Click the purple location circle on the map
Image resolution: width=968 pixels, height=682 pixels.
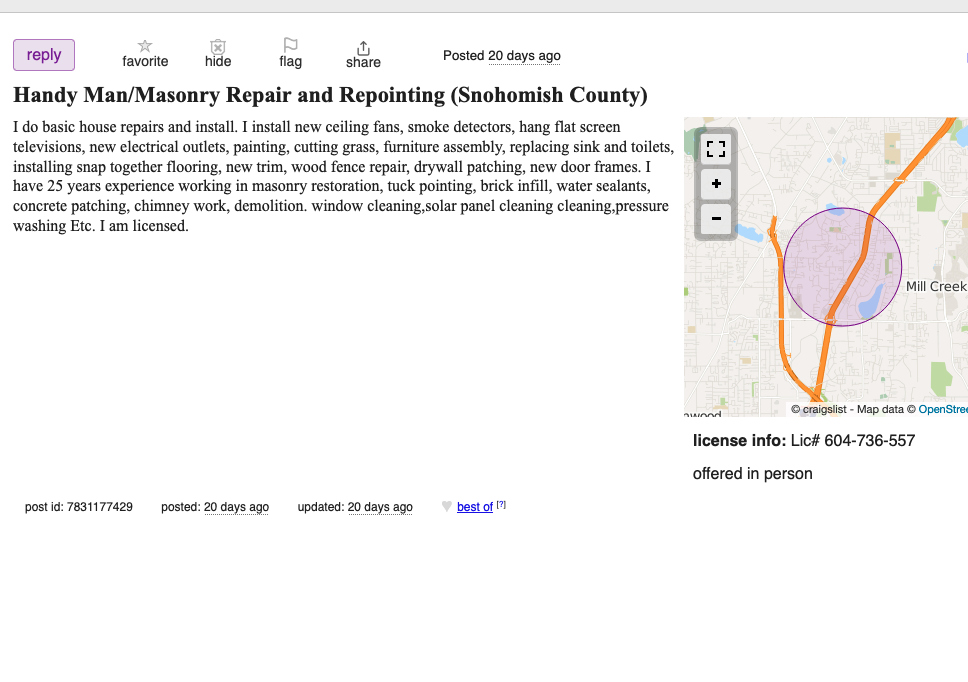tap(842, 267)
